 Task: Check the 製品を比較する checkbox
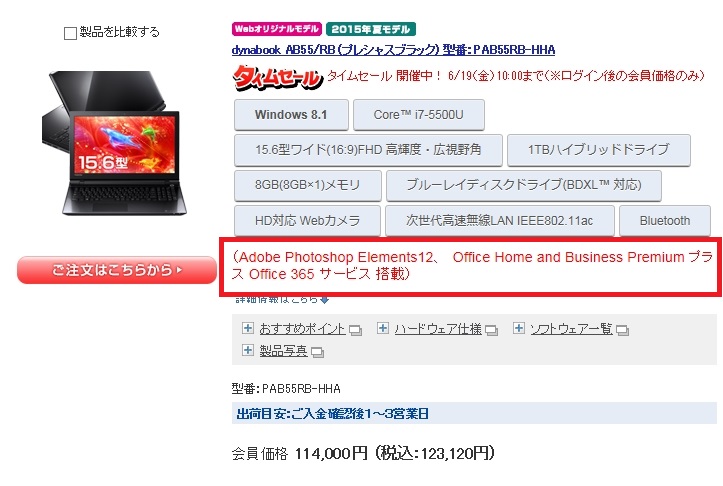click(x=70, y=33)
